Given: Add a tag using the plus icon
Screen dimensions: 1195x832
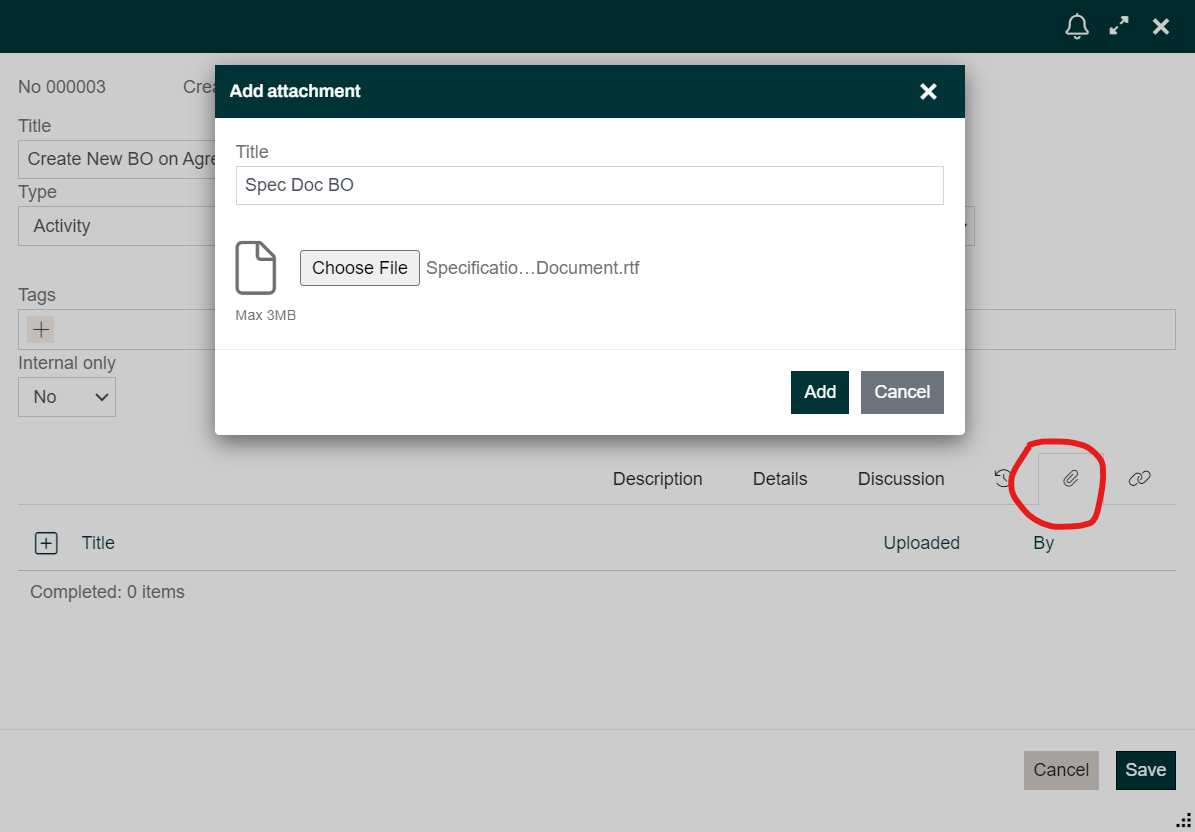Looking at the screenshot, I should tap(39, 329).
